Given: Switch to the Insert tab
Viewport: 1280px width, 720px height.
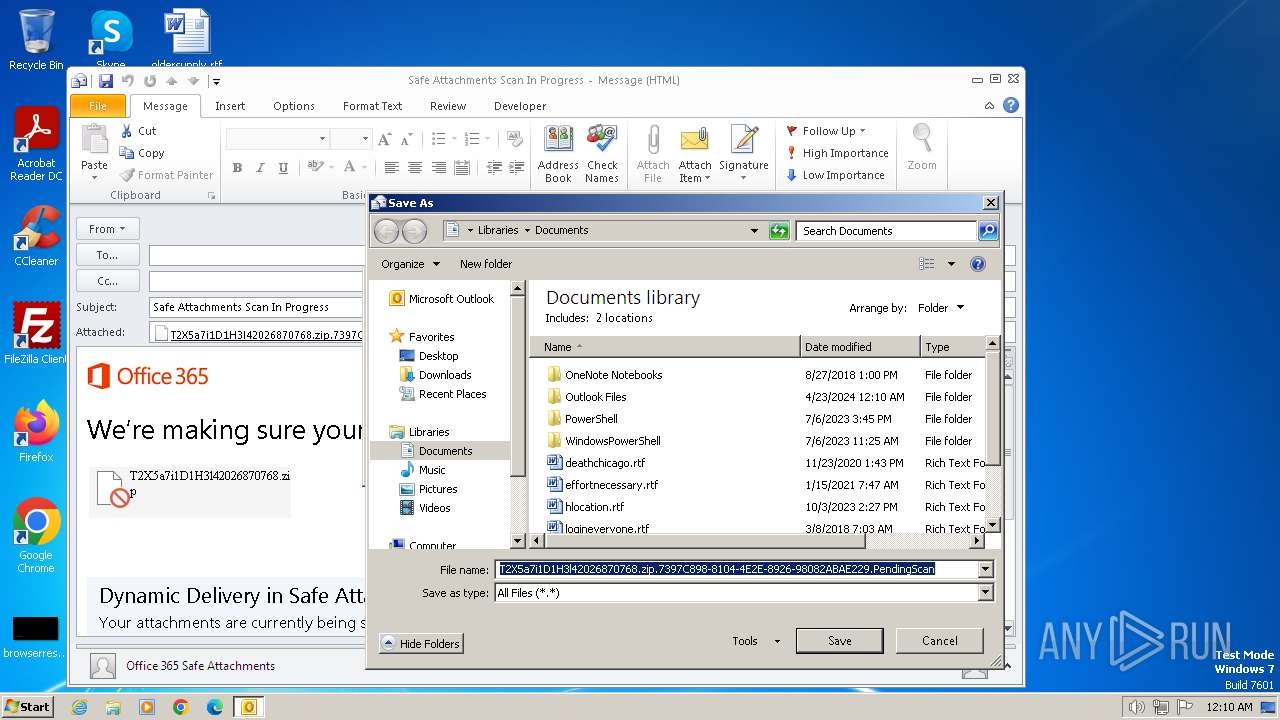Looking at the screenshot, I should tap(230, 106).
